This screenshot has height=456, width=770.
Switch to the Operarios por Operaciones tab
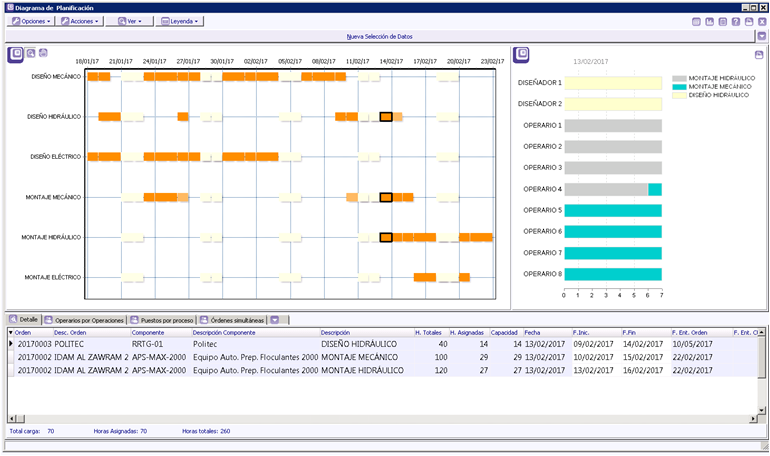(x=85, y=320)
